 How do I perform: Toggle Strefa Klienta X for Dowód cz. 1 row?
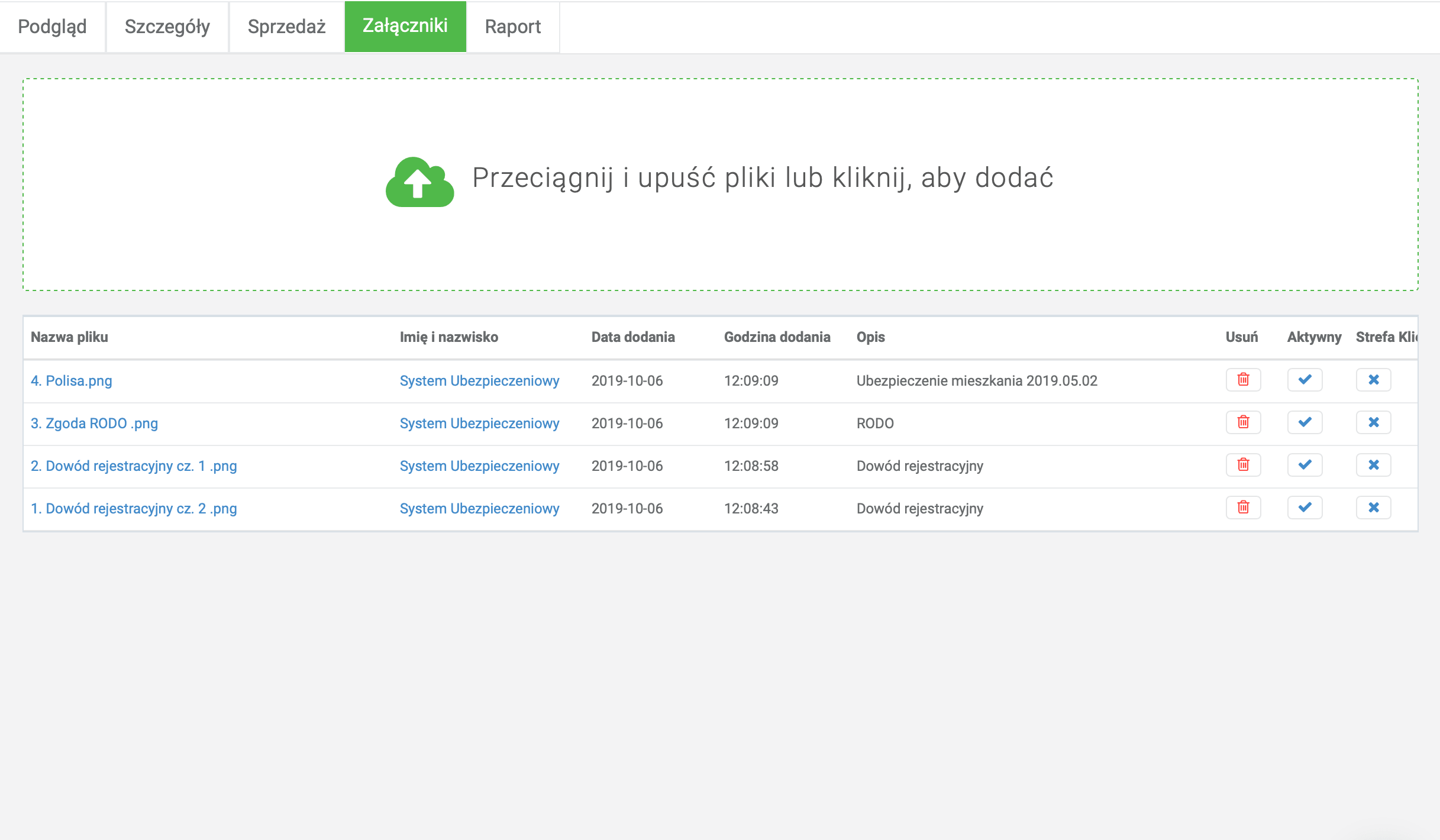pyautogui.click(x=1373, y=465)
